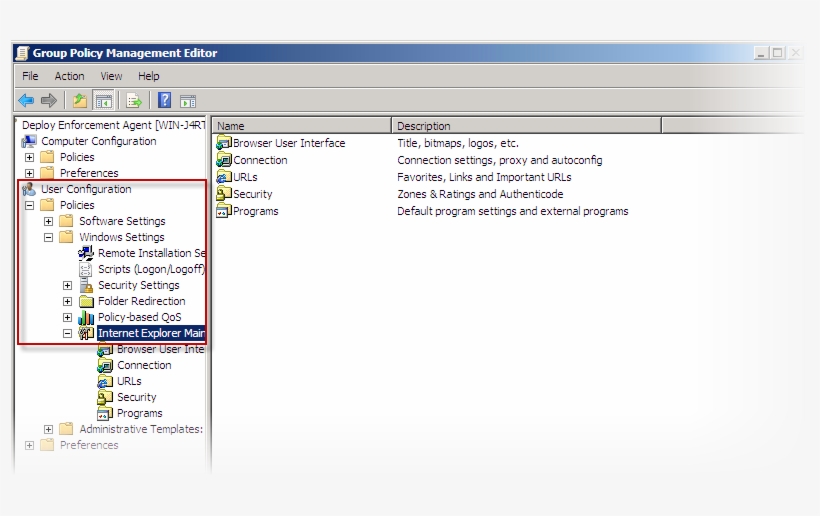
Task: Click 'Zones & Ratings and Authenticode' text
Action: click(x=480, y=194)
